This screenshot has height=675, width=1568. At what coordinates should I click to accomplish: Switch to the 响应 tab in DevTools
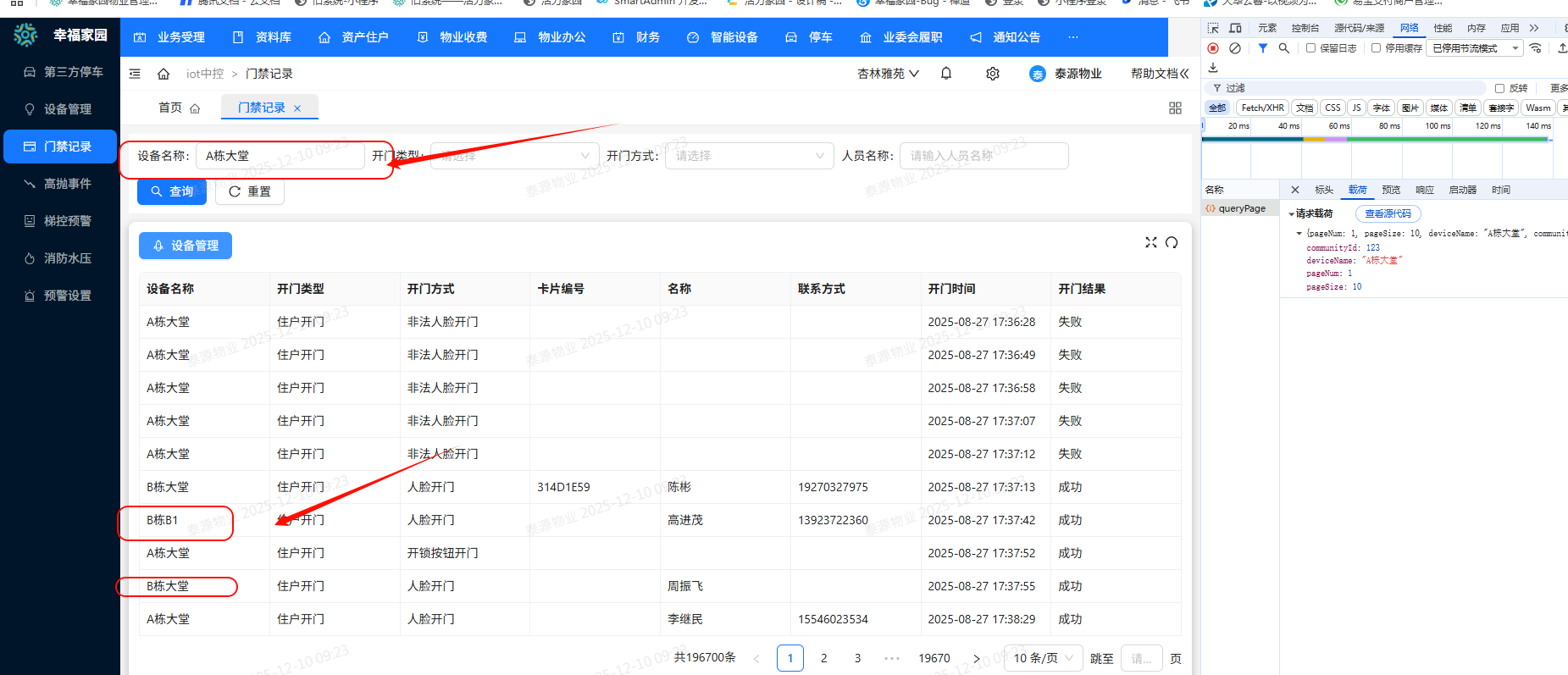[x=1425, y=190]
